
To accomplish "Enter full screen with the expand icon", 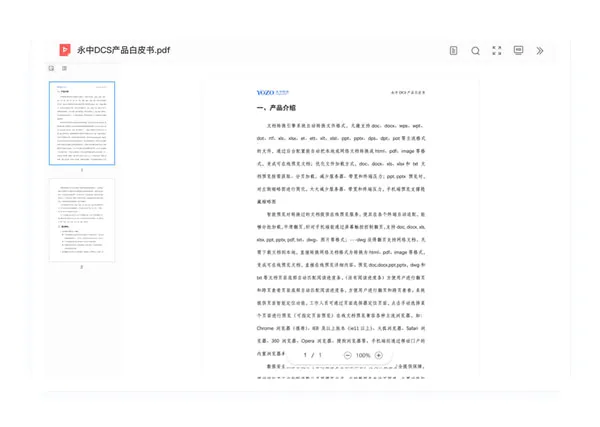I will (x=497, y=51).
